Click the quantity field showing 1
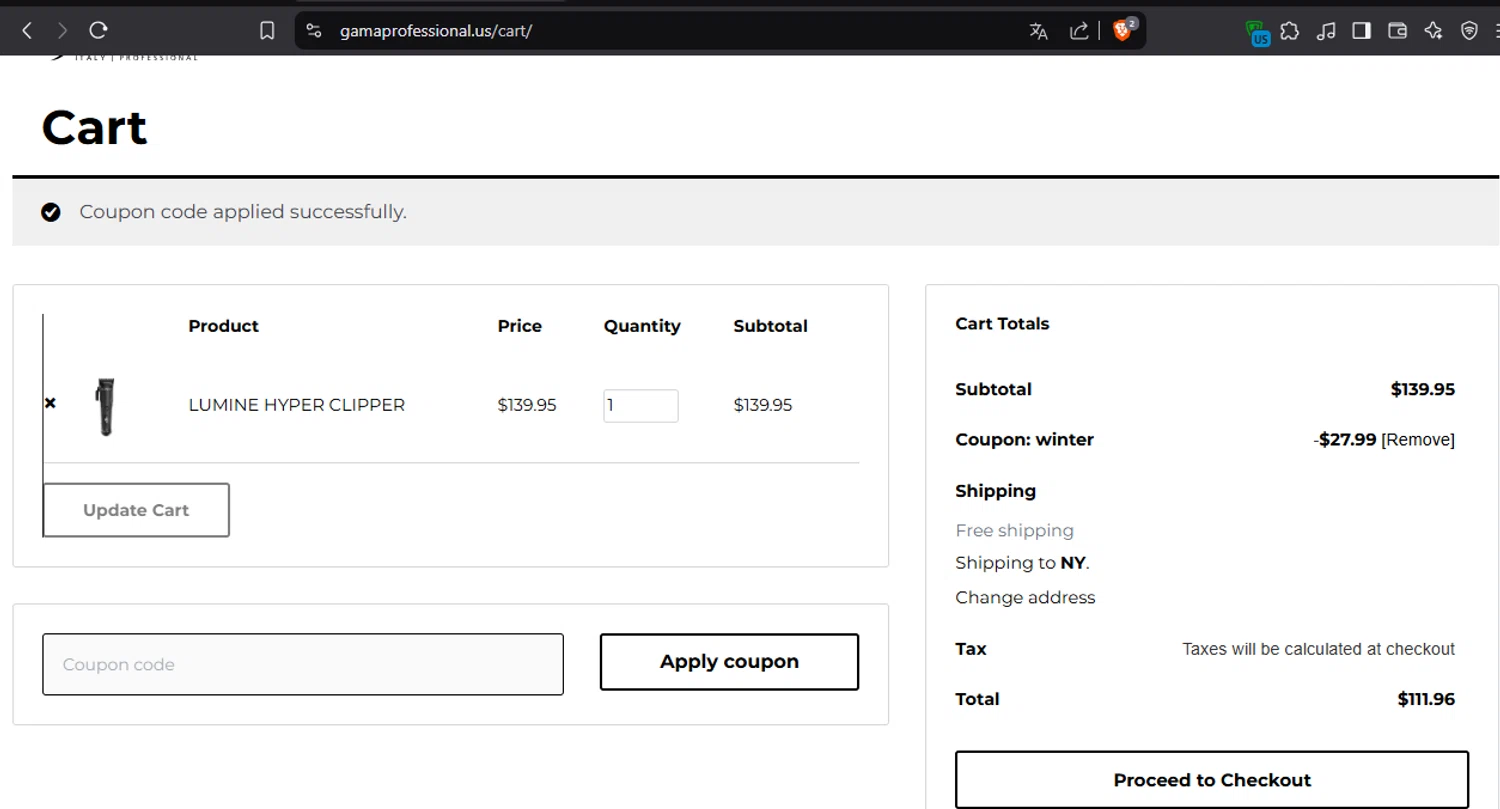Viewport: 1500px width, 809px height. click(641, 405)
